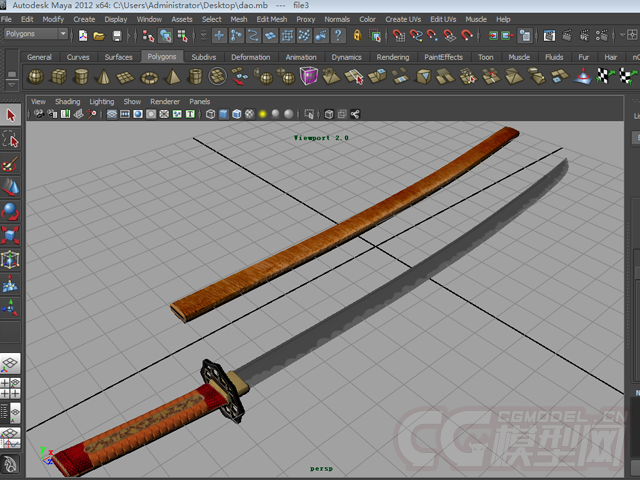Image resolution: width=640 pixels, height=480 pixels.
Task: Switch to single perspective view layout
Action: click(10, 365)
